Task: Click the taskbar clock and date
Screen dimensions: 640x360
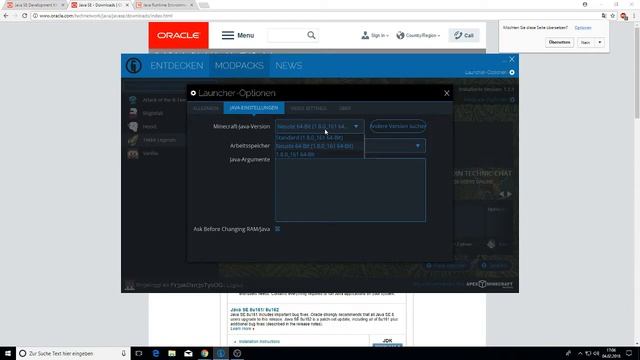Action: (x=611, y=353)
